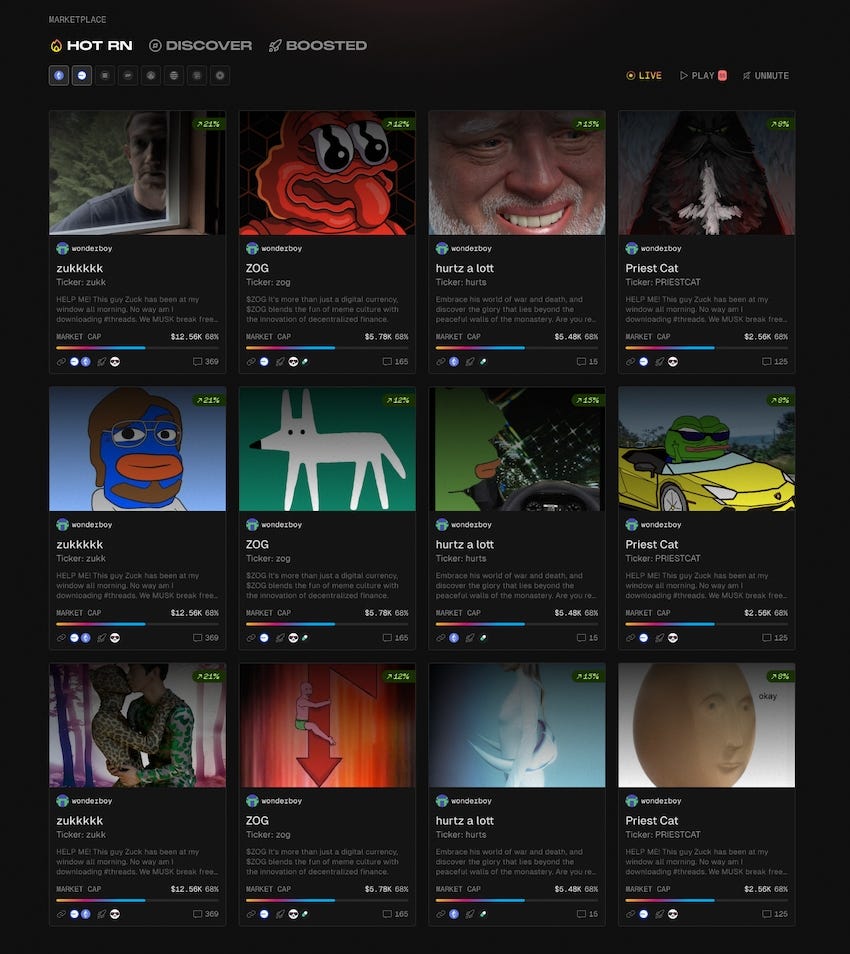Open the DISCOVER tab
Image resolution: width=850 pixels, height=954 pixels.
point(201,46)
